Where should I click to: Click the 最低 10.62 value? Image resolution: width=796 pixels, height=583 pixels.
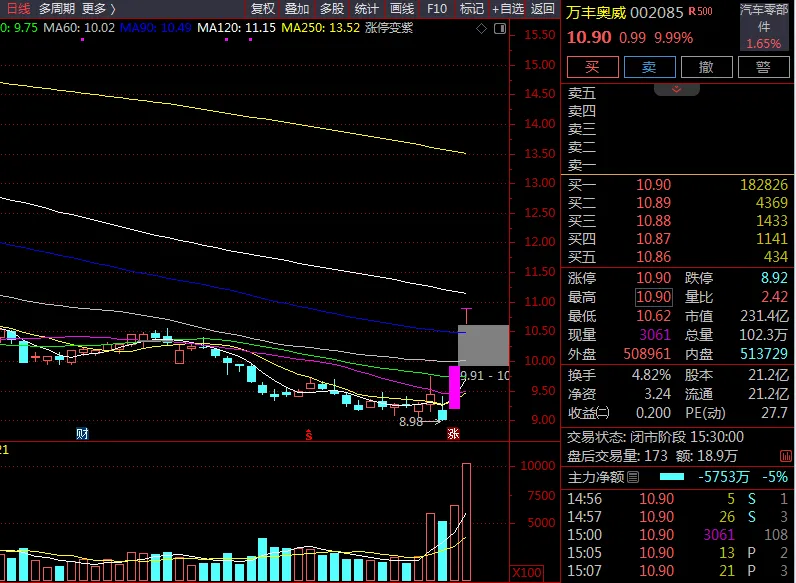click(654, 316)
